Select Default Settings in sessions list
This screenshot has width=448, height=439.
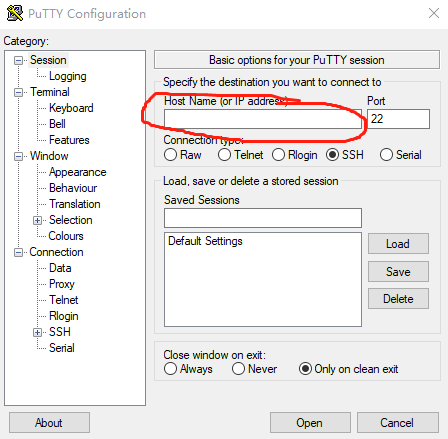click(x=205, y=241)
